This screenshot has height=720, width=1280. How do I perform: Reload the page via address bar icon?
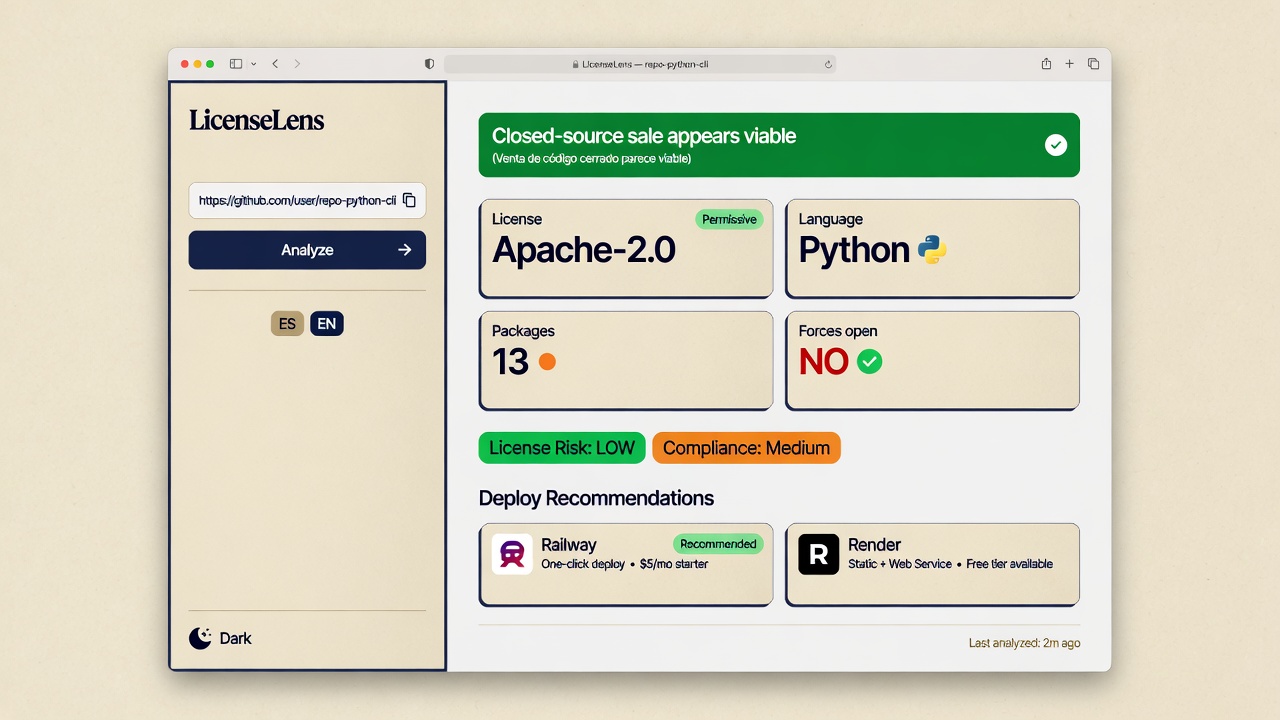(x=828, y=64)
